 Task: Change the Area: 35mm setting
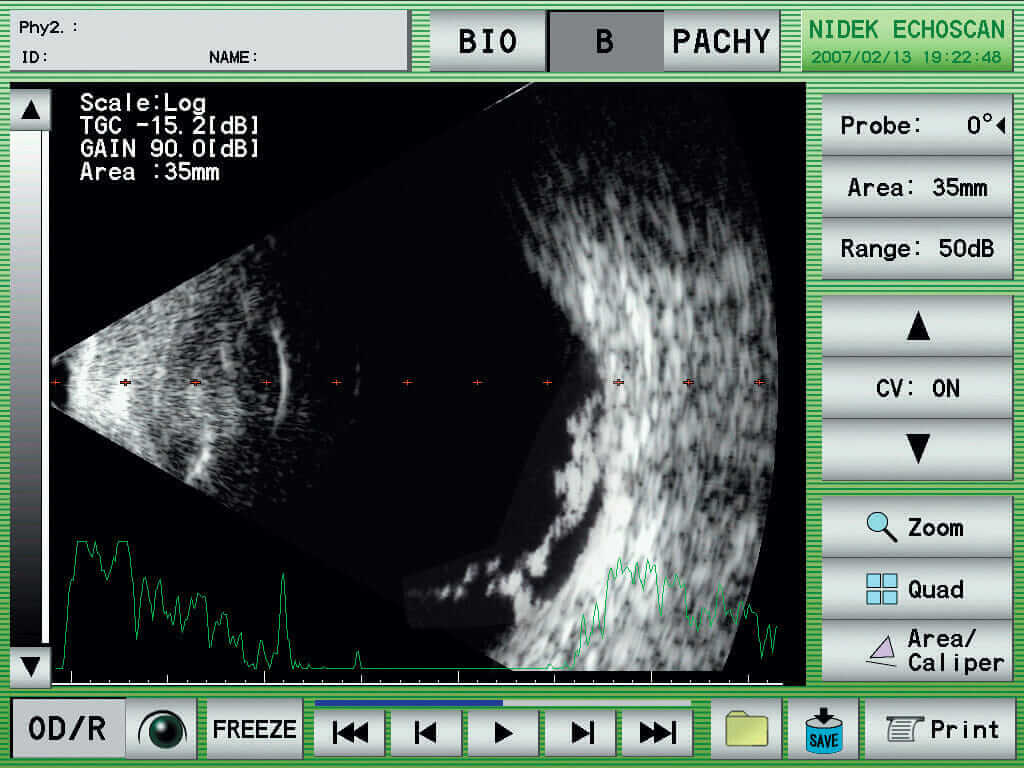click(917, 188)
